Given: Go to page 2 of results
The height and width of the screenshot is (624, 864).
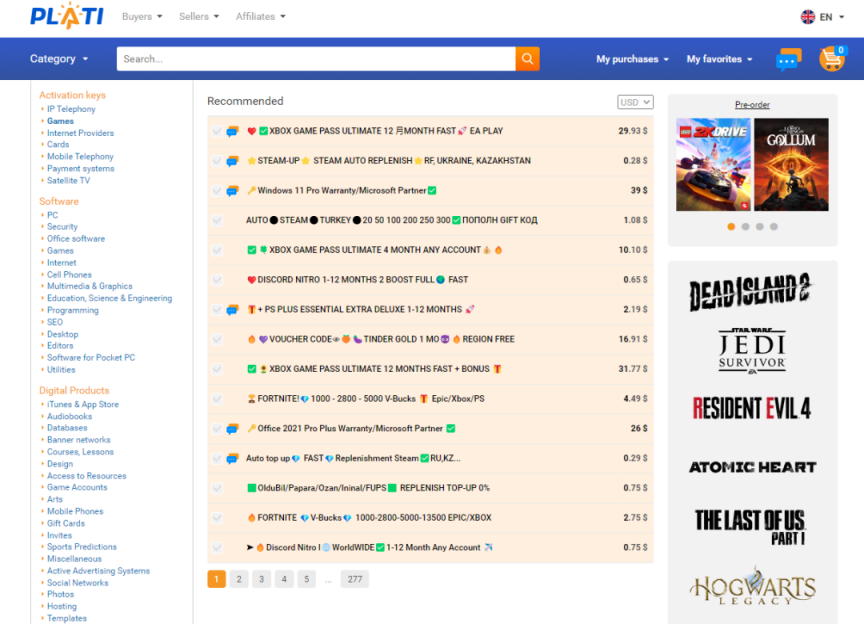Looking at the screenshot, I should click(x=239, y=579).
